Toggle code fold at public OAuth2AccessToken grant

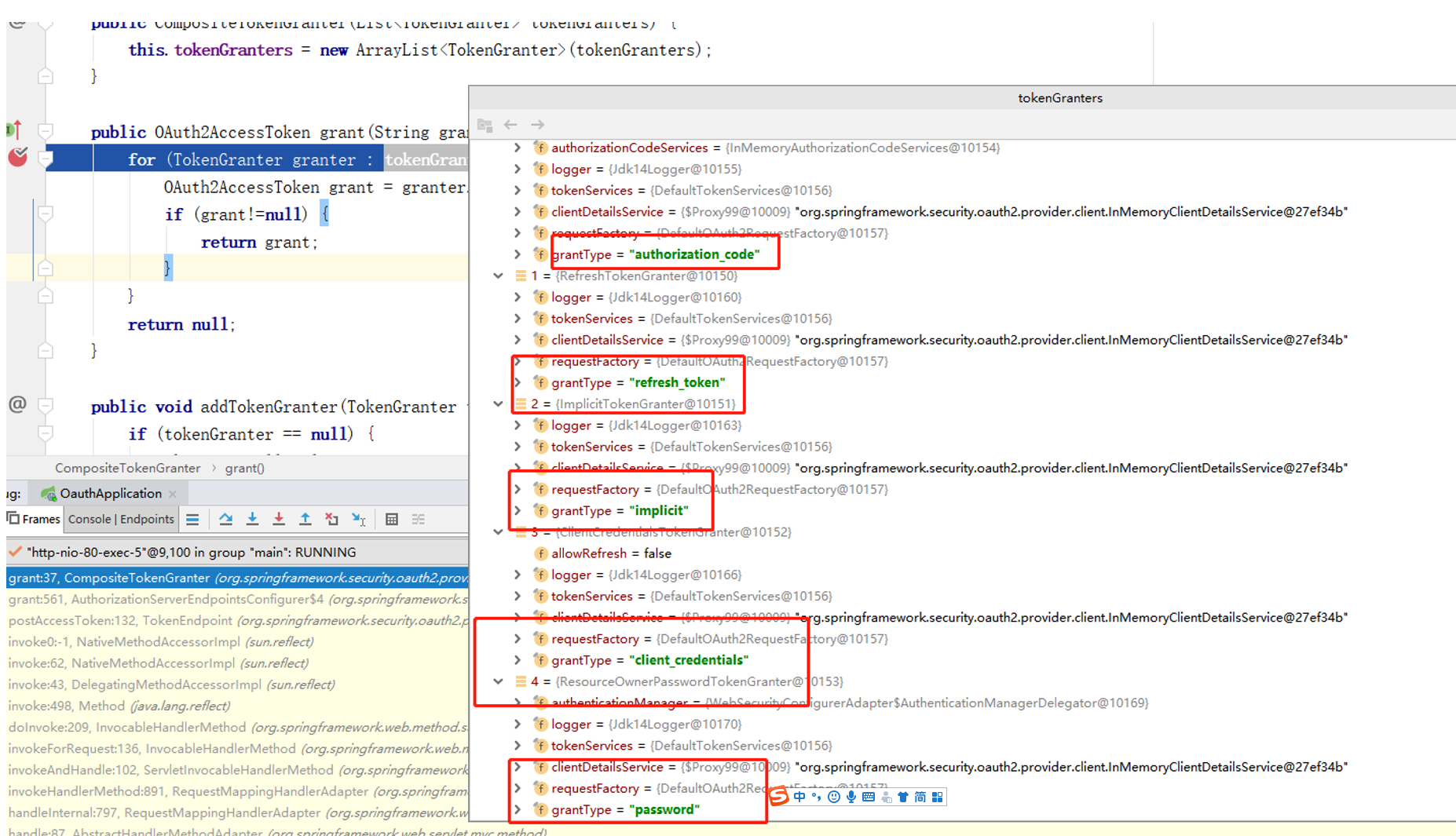(x=46, y=131)
